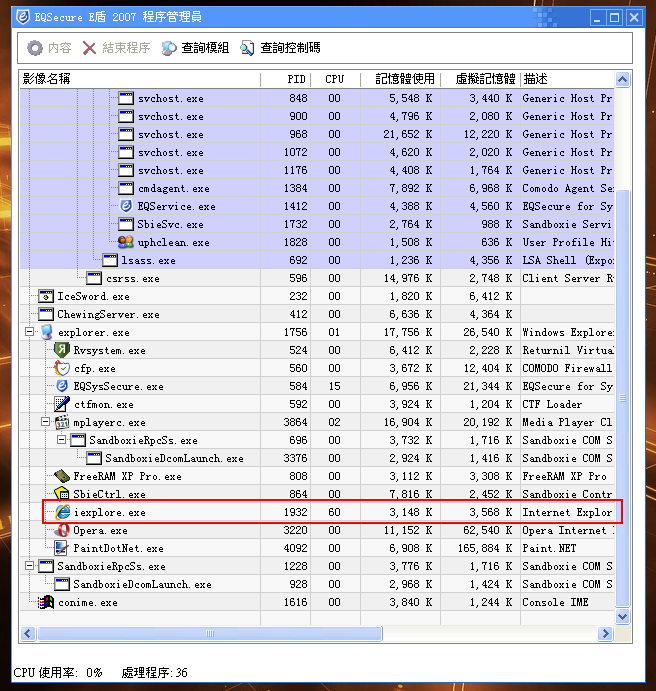Click the horizontal scrollbar left arrow
Viewport: 656px width, 691px height.
tap(28, 633)
